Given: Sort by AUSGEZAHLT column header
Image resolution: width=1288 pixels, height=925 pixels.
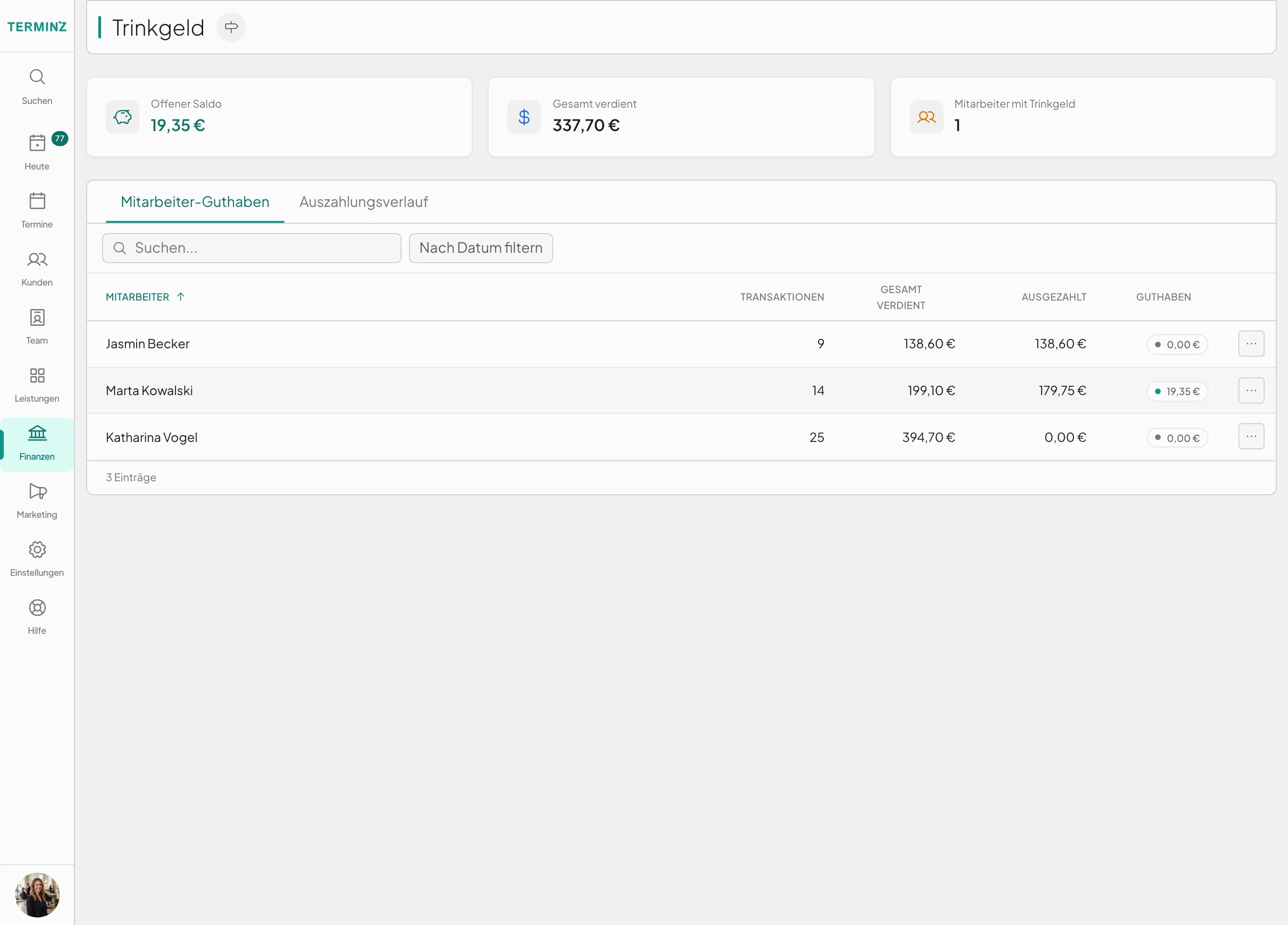Looking at the screenshot, I should [x=1054, y=297].
